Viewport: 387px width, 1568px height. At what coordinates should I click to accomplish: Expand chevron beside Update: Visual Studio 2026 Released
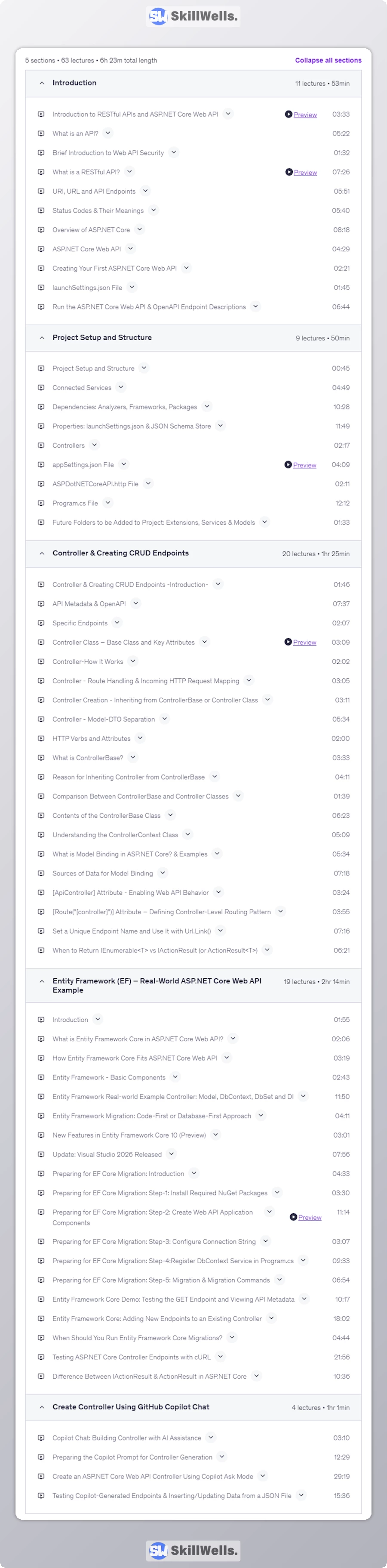click(x=172, y=1154)
